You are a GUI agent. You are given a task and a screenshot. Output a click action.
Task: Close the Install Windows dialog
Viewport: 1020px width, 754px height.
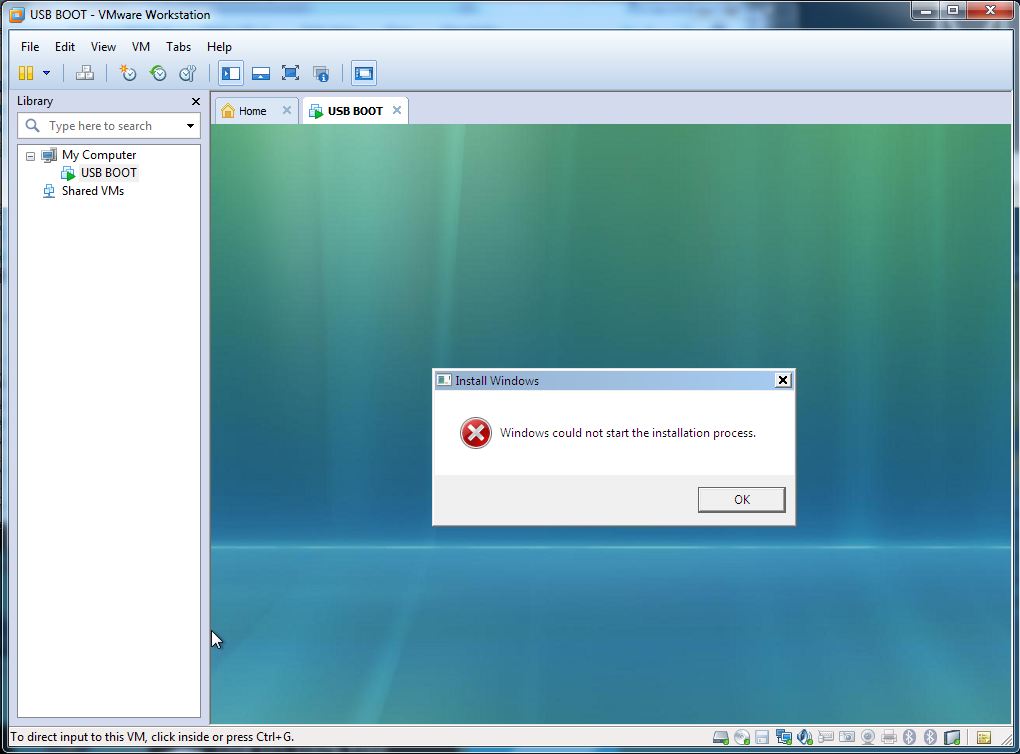pyautogui.click(x=783, y=380)
